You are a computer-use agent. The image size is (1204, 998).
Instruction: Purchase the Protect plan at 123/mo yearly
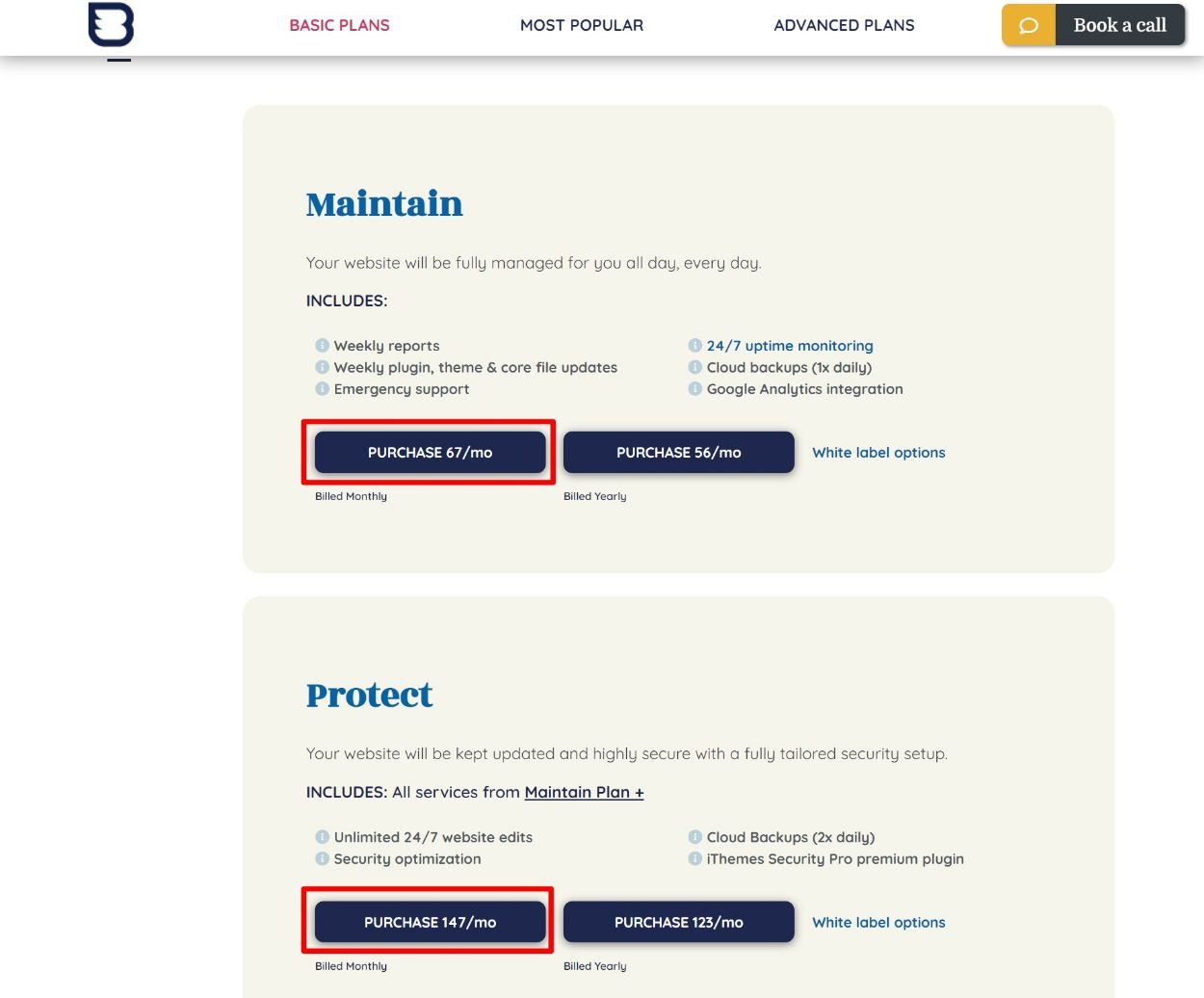(x=678, y=922)
